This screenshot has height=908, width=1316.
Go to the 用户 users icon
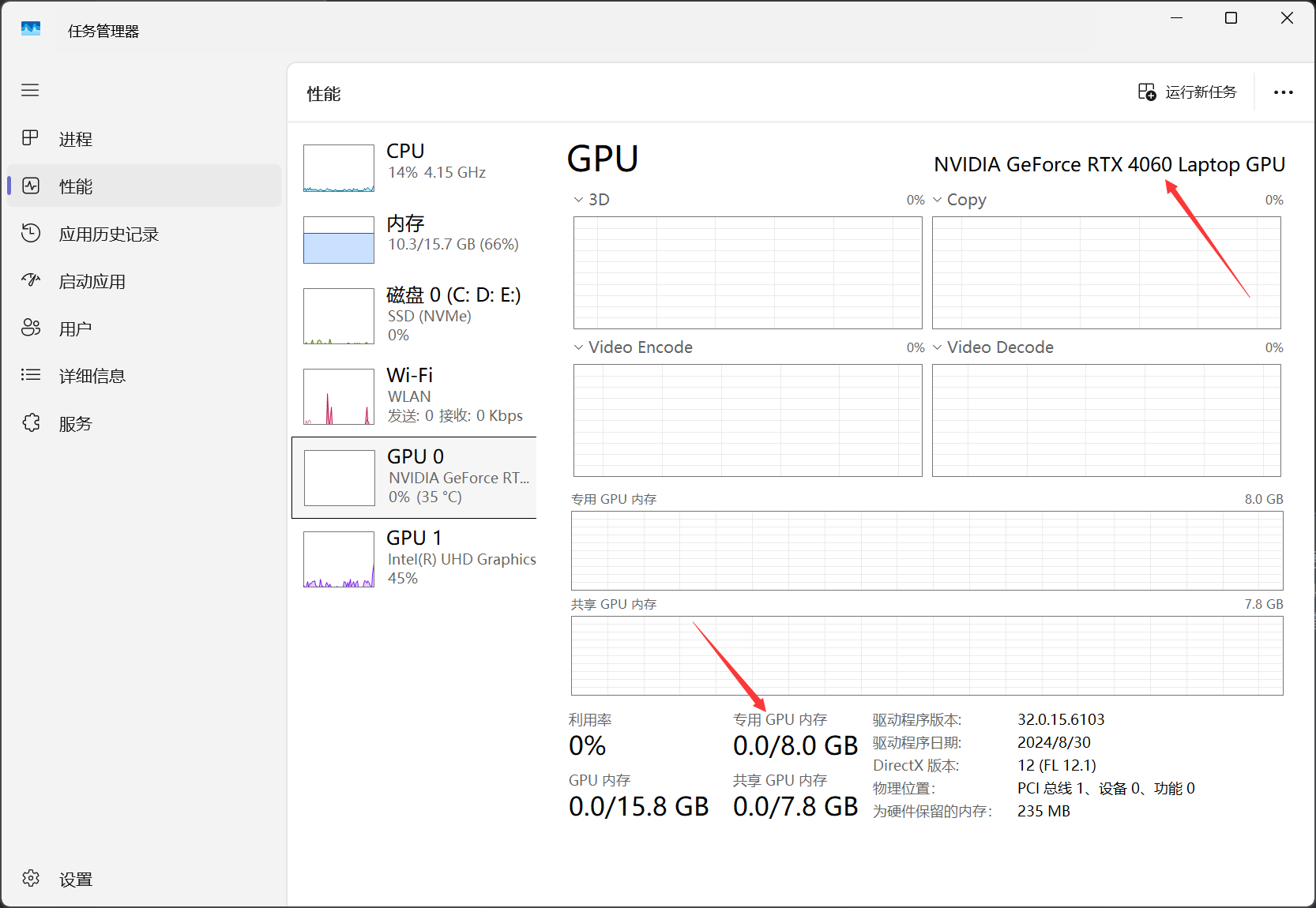30,328
